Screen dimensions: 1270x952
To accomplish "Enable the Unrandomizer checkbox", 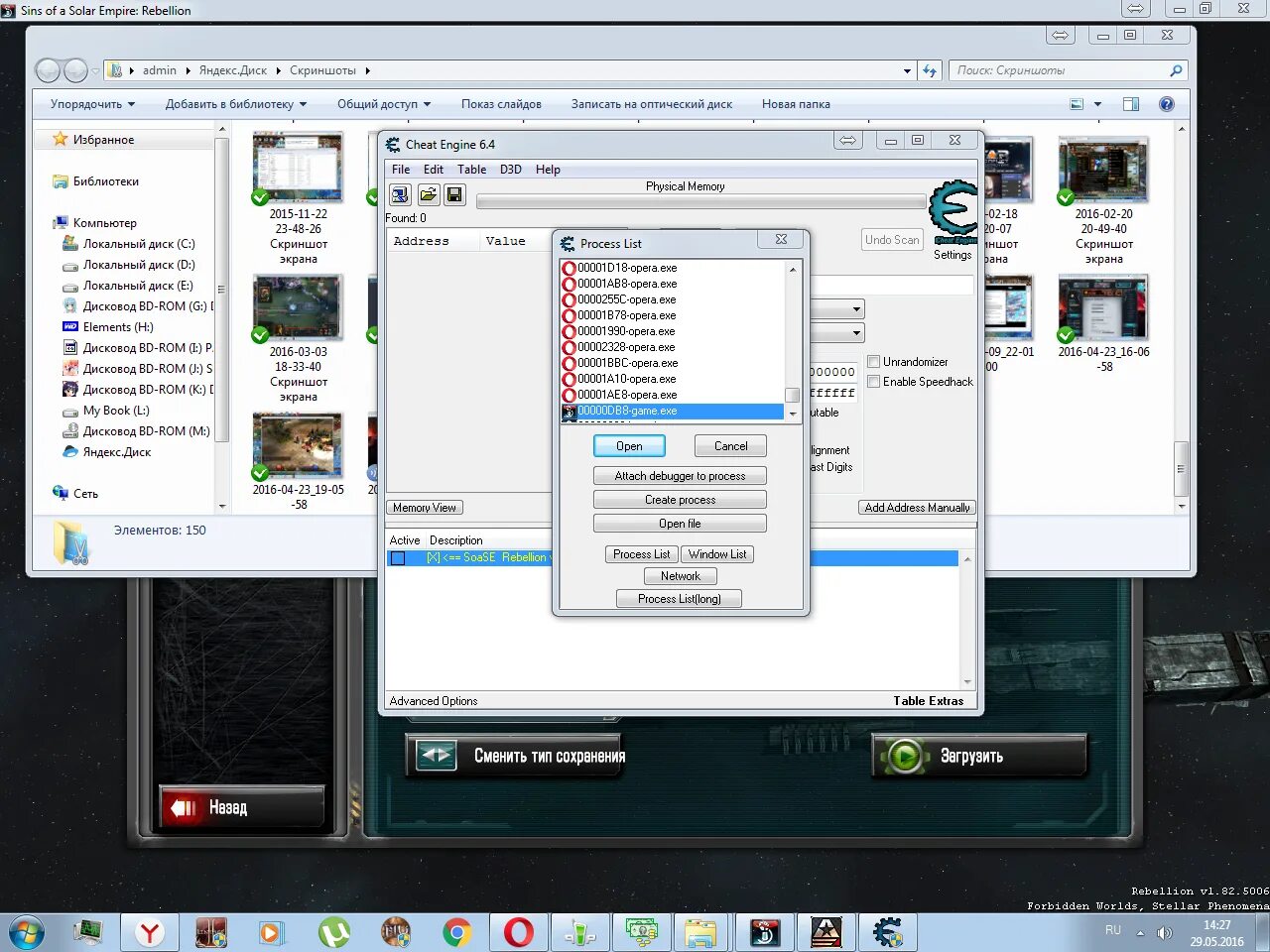I will click(x=874, y=362).
